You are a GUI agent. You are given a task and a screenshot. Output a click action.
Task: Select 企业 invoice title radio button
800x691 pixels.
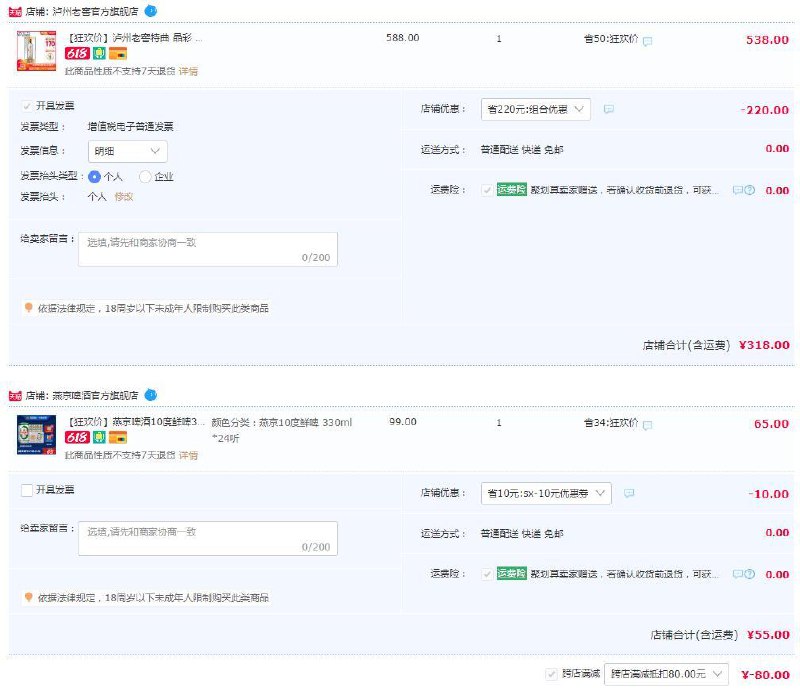[145, 177]
